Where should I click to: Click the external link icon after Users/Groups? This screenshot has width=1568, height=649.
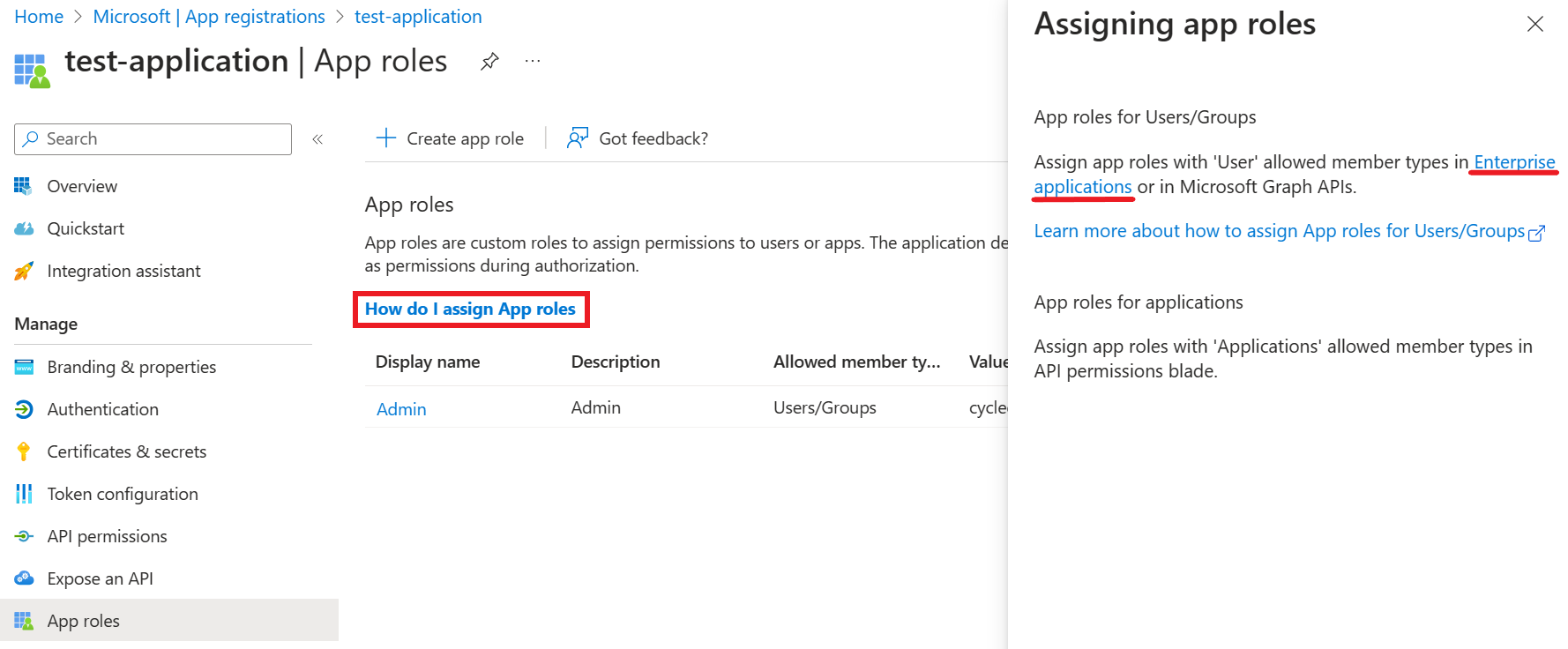(1537, 233)
